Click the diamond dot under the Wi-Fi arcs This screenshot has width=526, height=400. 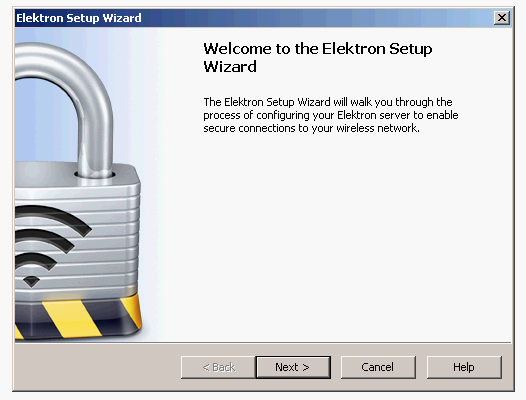coord(32,281)
